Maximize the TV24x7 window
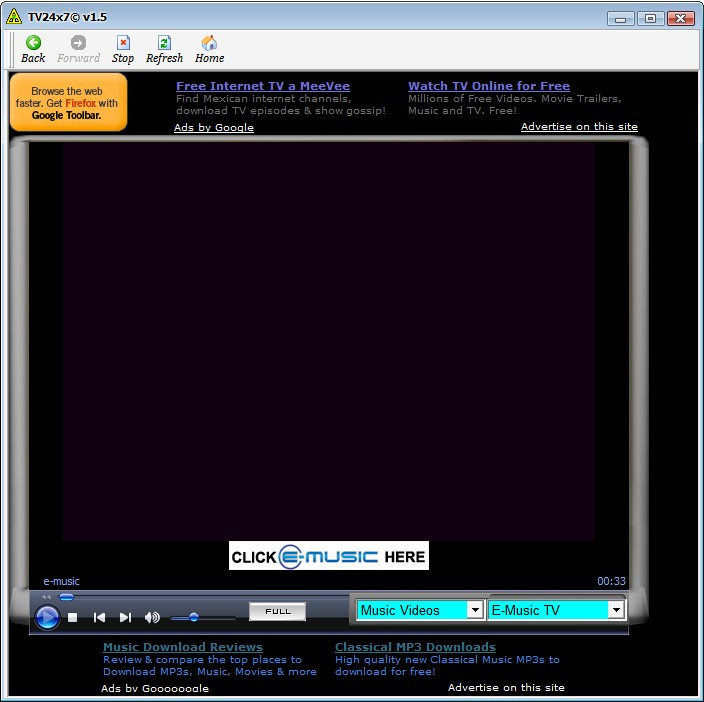This screenshot has height=702, width=704. (x=650, y=18)
